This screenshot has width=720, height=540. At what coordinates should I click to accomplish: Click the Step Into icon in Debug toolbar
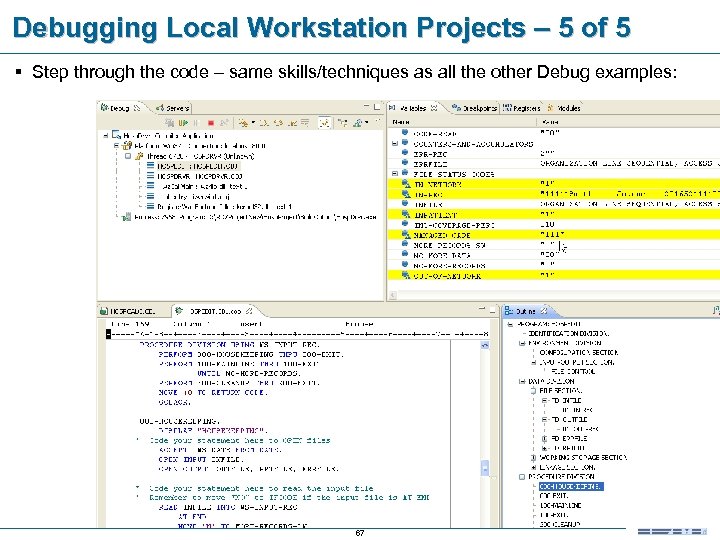(262, 123)
